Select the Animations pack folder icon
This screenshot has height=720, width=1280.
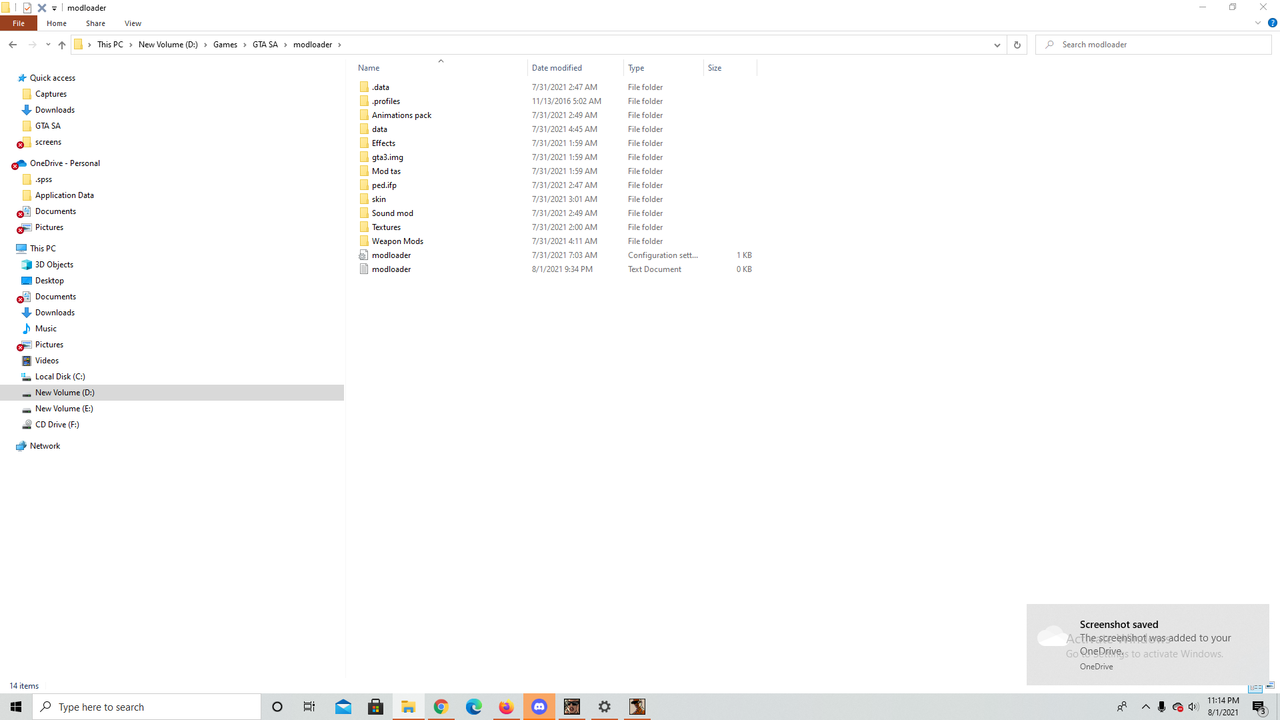click(364, 115)
